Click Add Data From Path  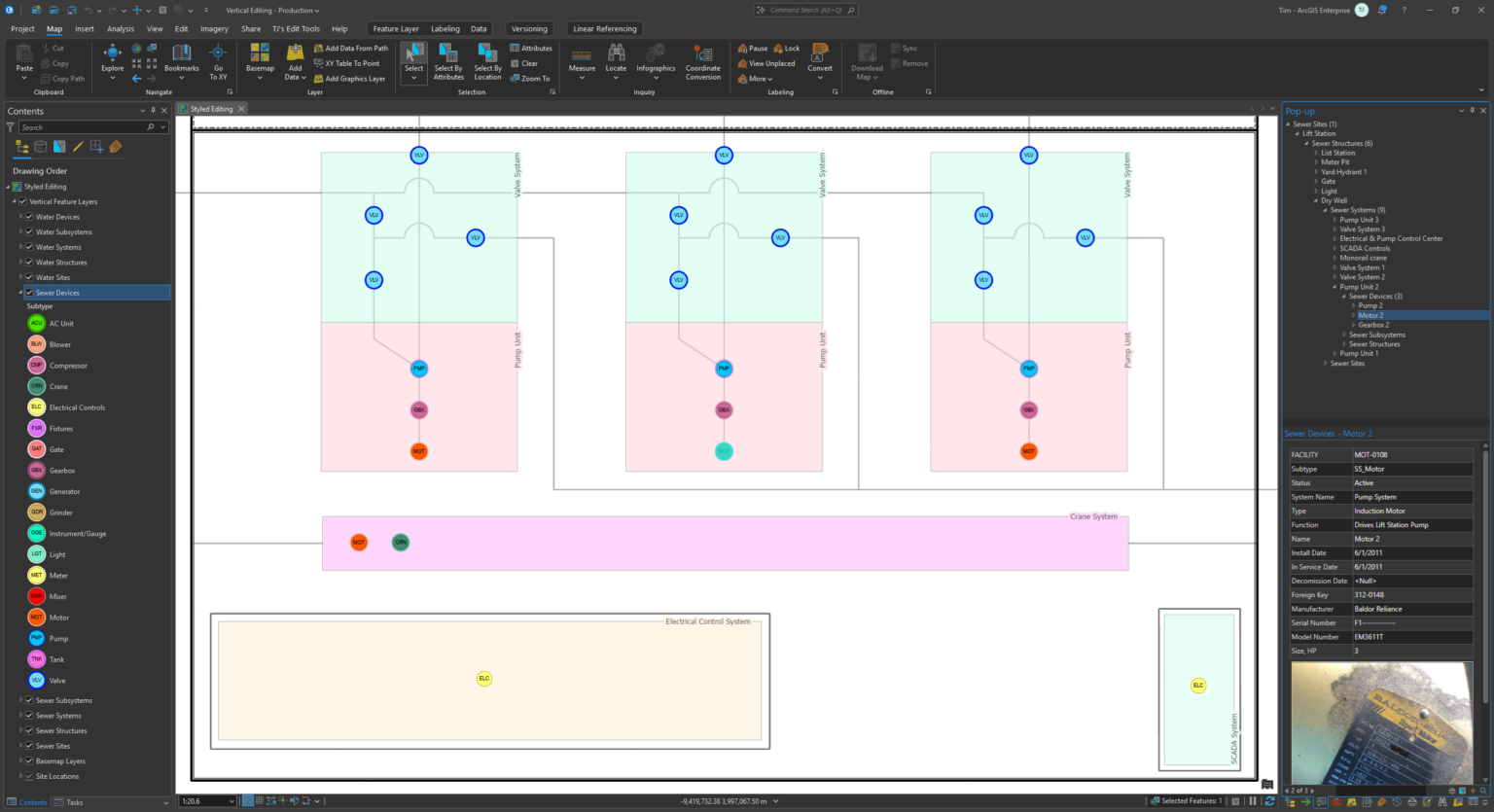(351, 49)
